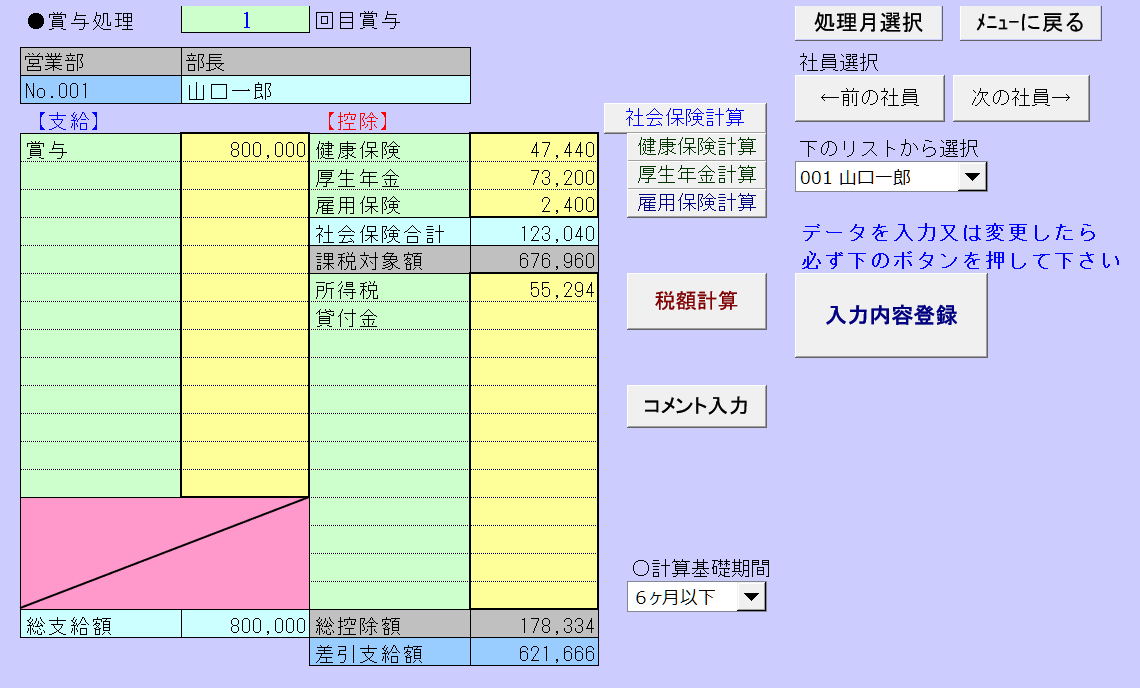
Task: Calculate tax with 税額計算 button
Action: tap(696, 301)
